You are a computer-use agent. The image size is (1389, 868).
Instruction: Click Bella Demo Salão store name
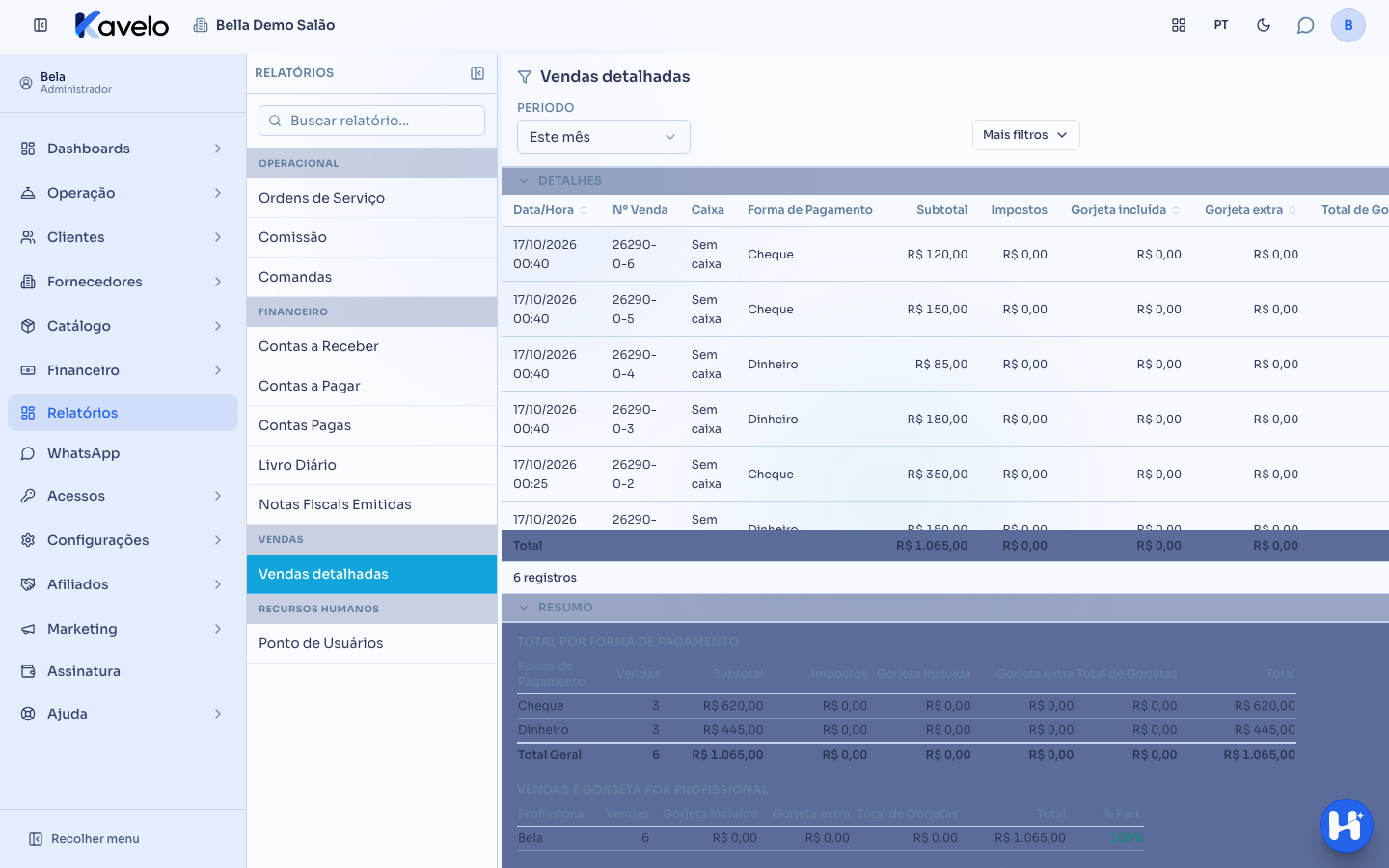pos(264,25)
